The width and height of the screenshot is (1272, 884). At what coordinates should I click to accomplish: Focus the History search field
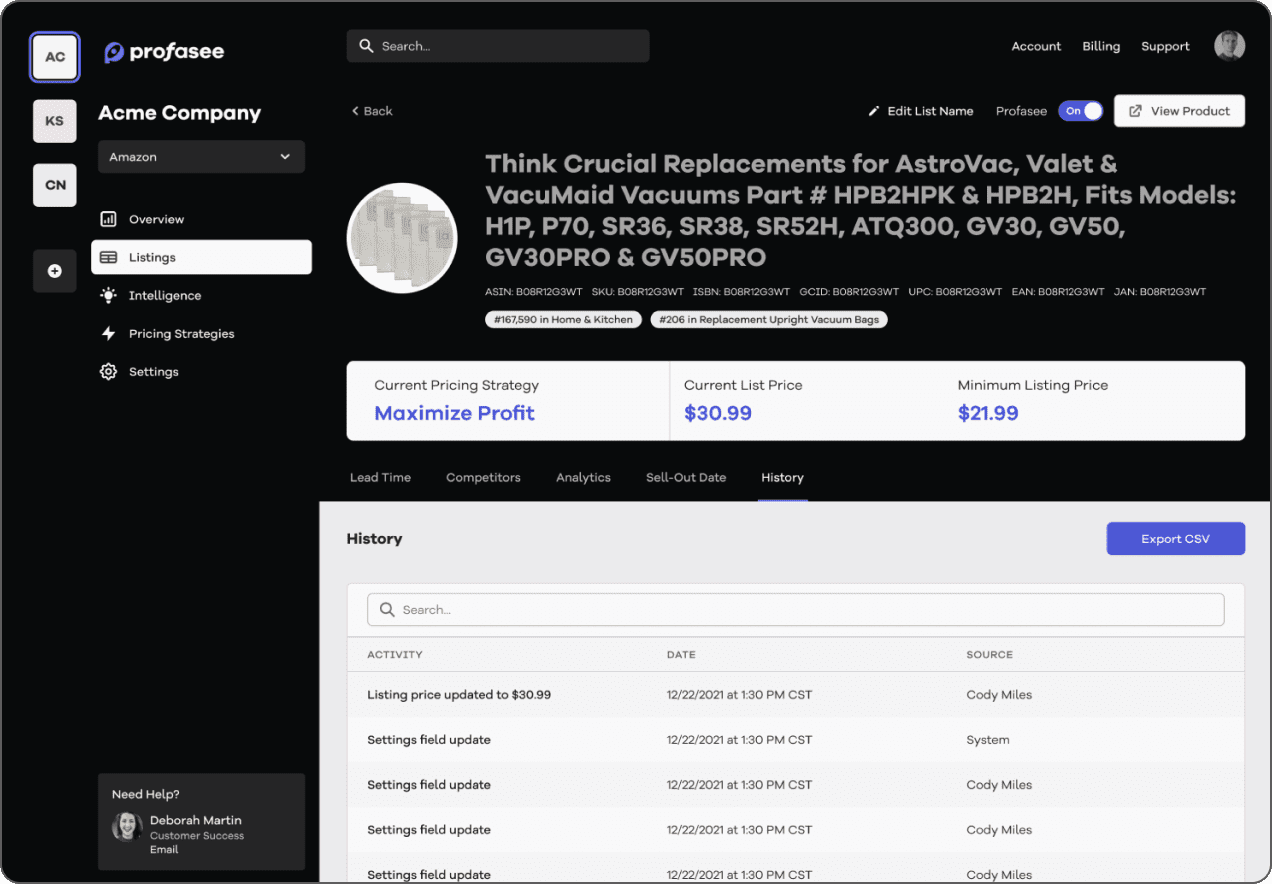pyautogui.click(x=796, y=610)
